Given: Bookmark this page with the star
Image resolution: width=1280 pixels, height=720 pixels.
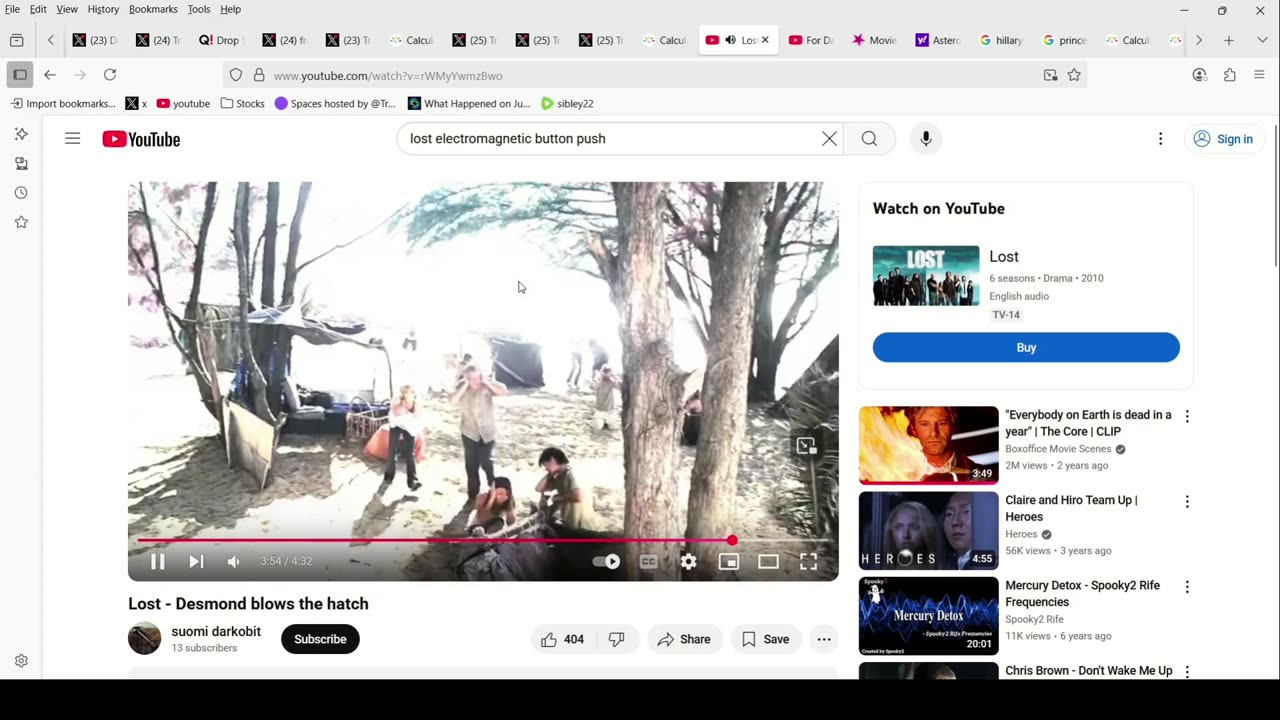Looking at the screenshot, I should pos(1074,75).
